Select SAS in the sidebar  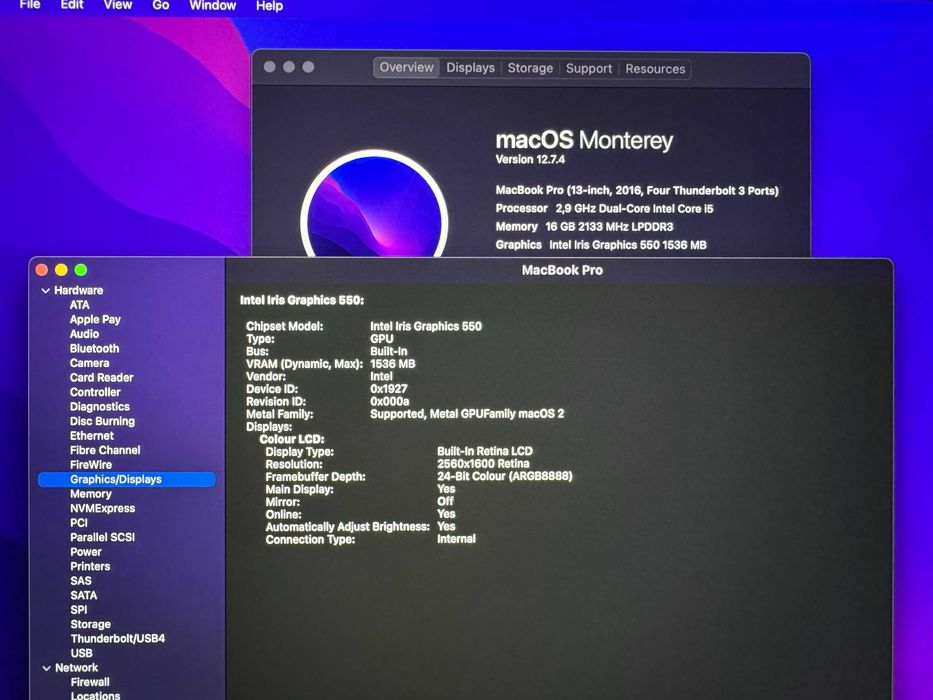tap(81, 581)
